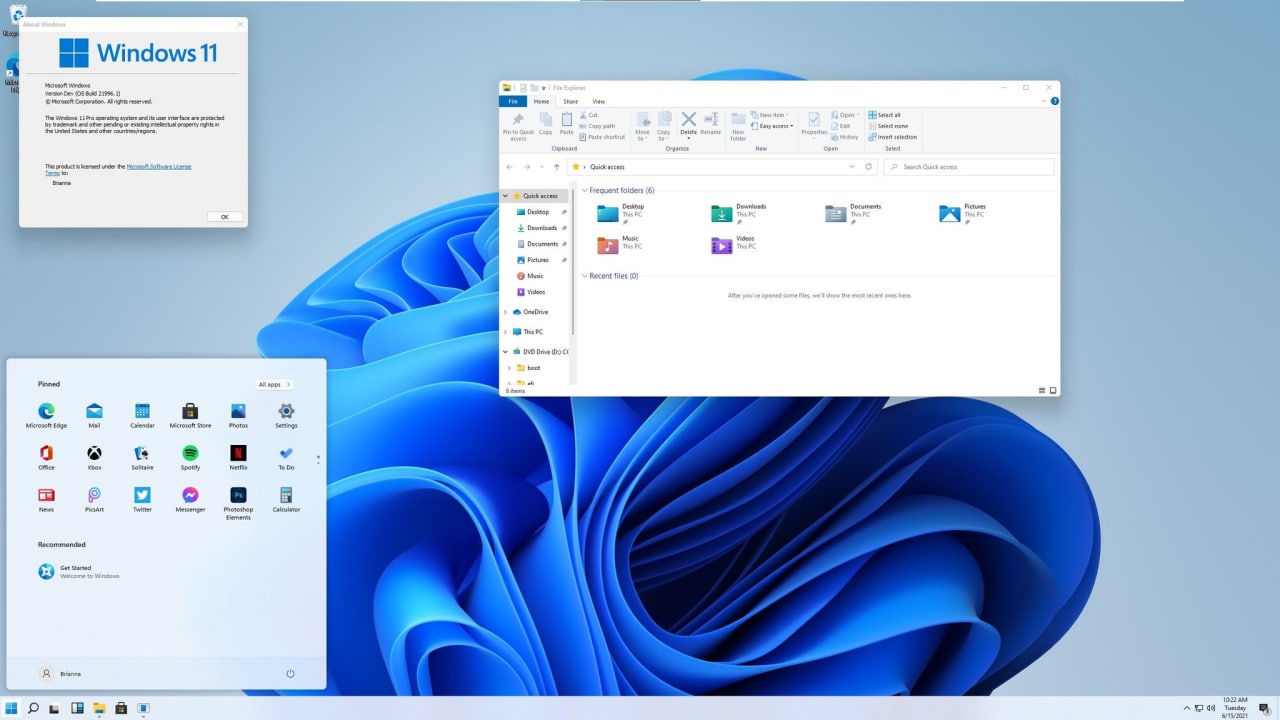The height and width of the screenshot is (720, 1280).
Task: Open the To Do app
Action: pos(286,458)
